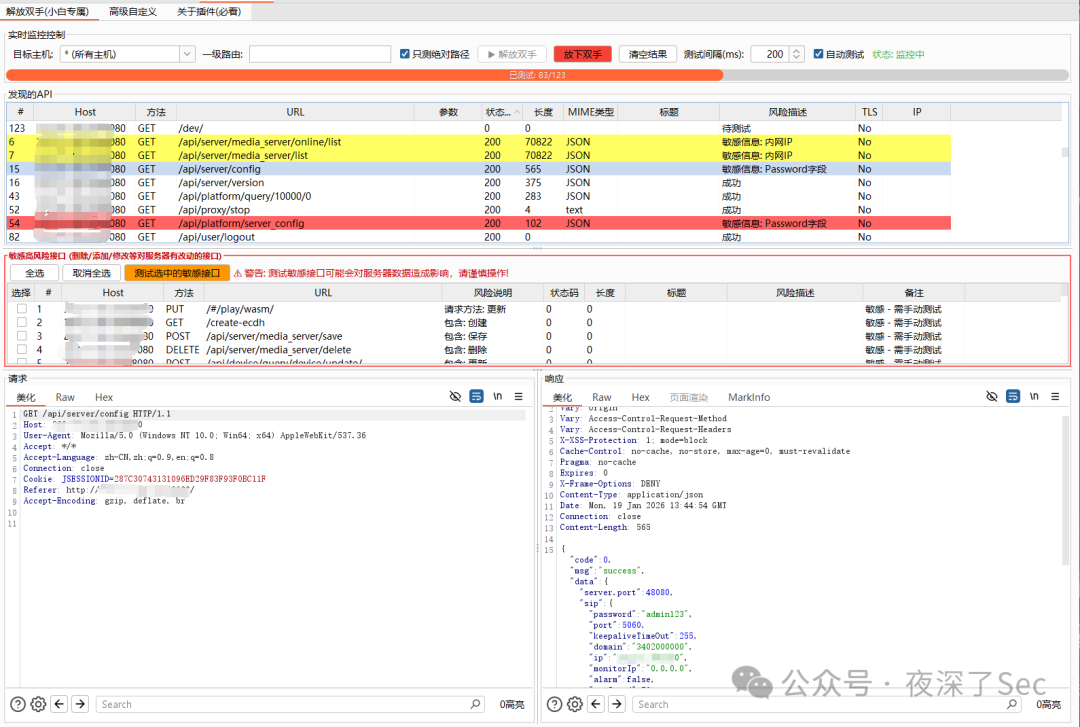The height and width of the screenshot is (727, 1080).
Task: Open request search settings gear
Action: [x=39, y=704]
